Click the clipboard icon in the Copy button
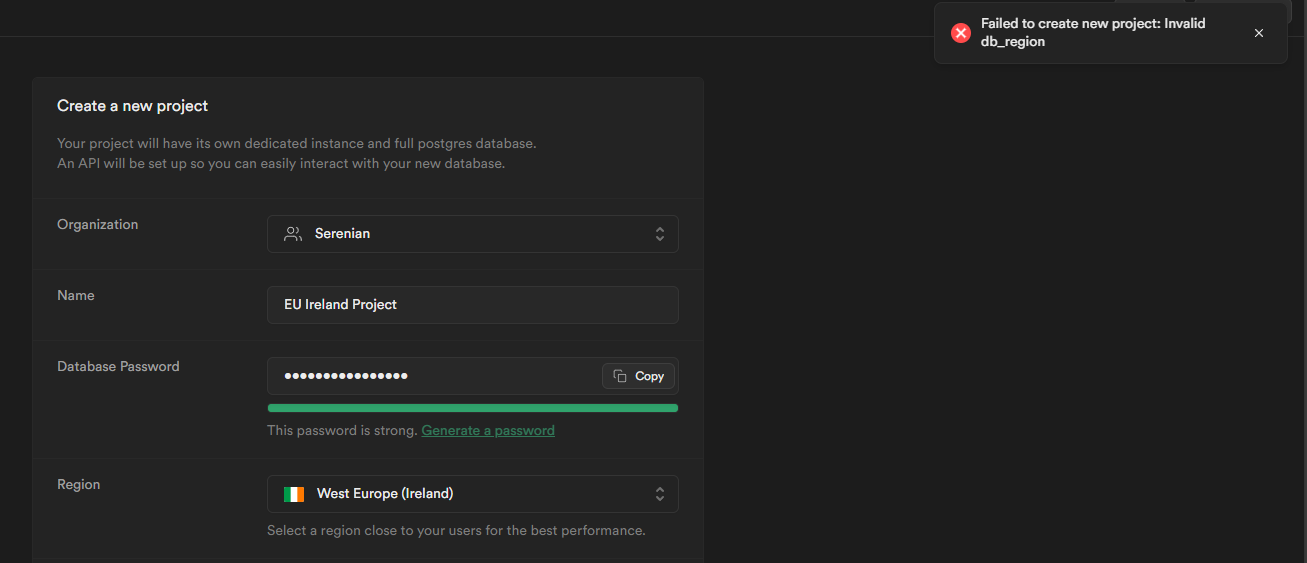Screen dimensions: 1307x563 pos(620,376)
